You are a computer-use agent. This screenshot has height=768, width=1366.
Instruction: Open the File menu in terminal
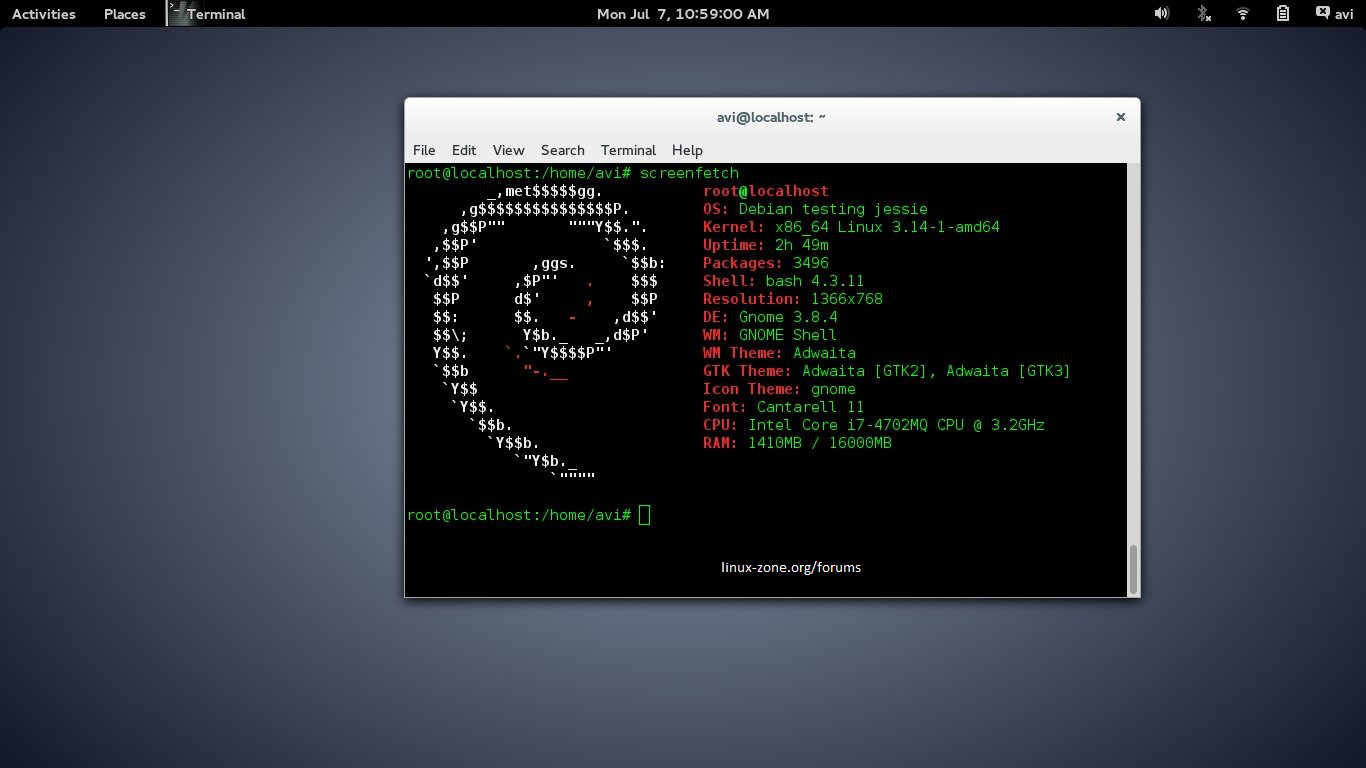point(424,150)
